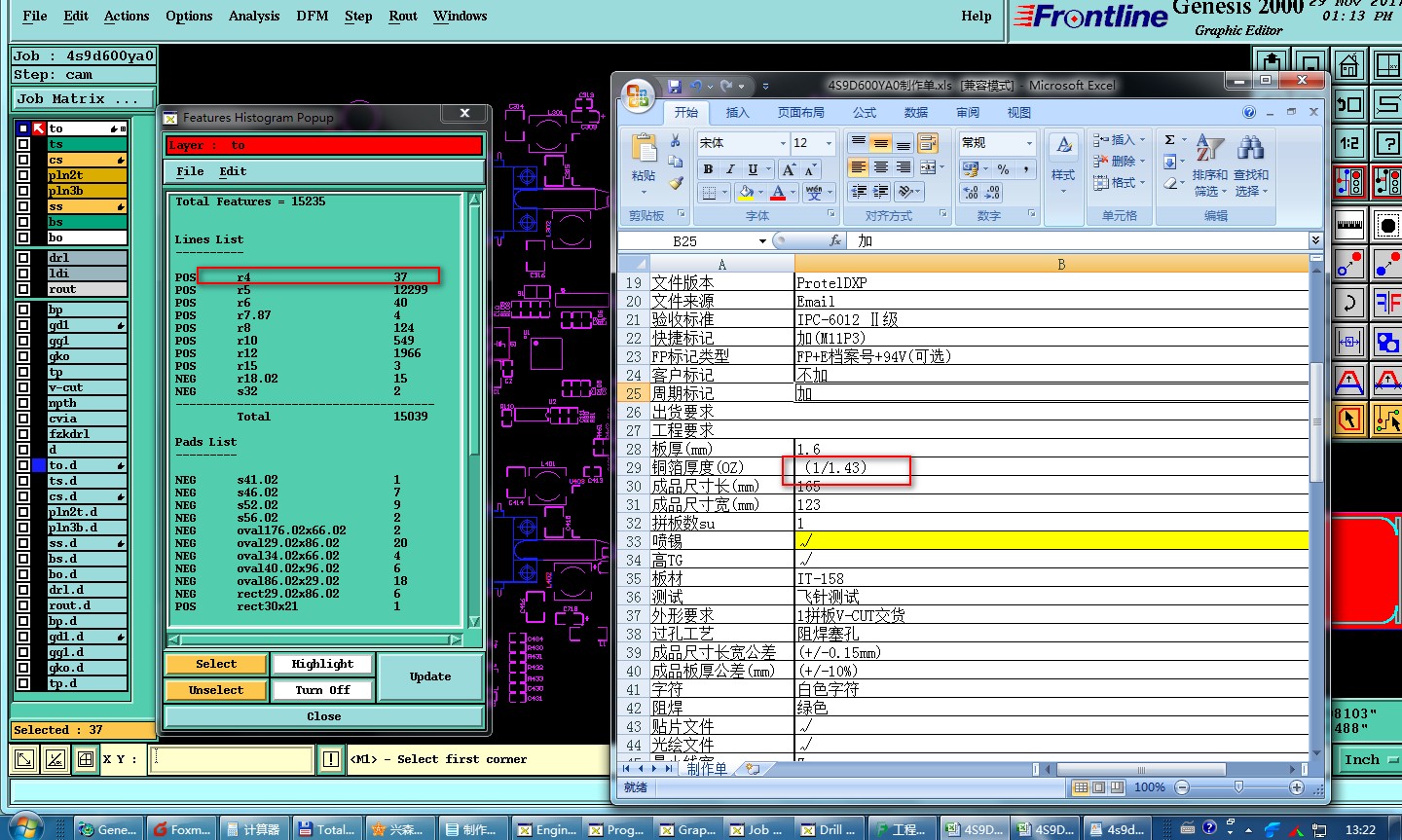Click the scissors cut icon in Excel
The width and height of the screenshot is (1402, 840).
click(x=676, y=142)
